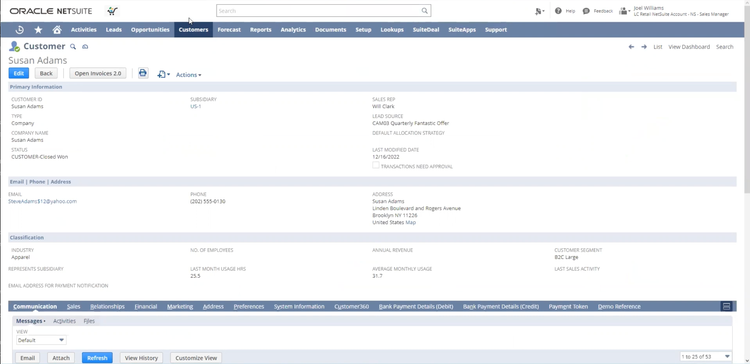This screenshot has width=750, height=364.
Task: Open the Lookups menu
Action: (392, 30)
